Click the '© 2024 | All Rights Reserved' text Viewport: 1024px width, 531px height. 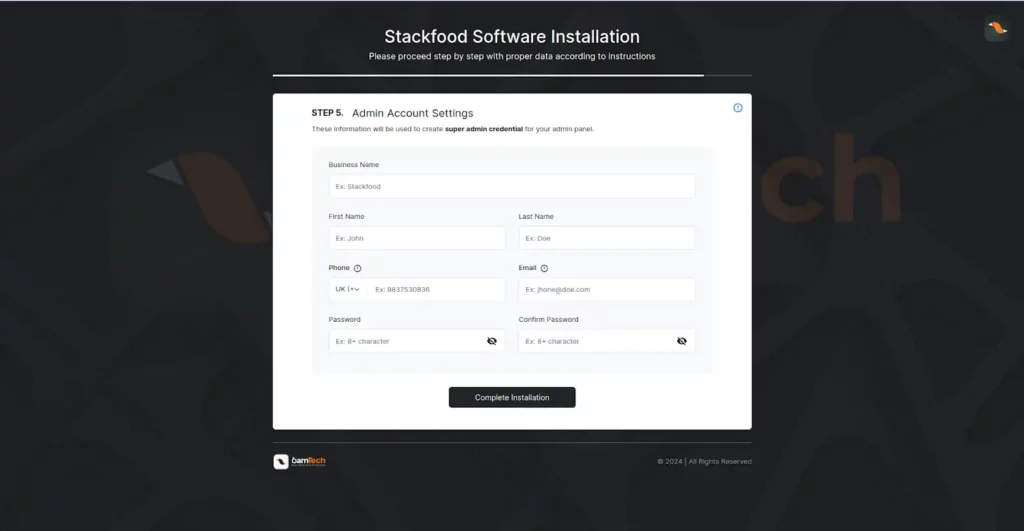point(704,461)
